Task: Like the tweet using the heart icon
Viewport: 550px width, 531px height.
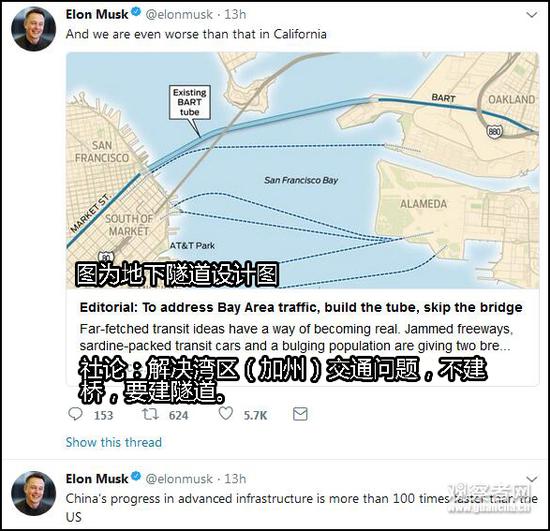Action: [x=226, y=414]
